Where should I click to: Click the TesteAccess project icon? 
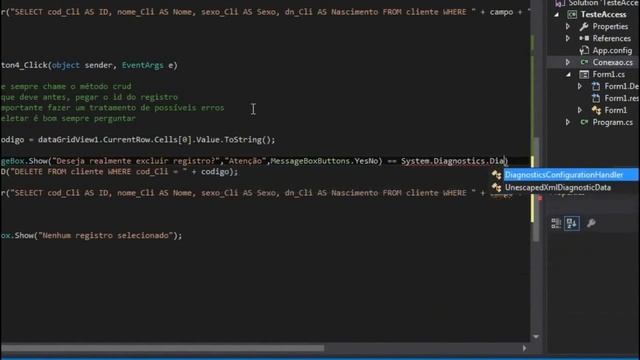click(x=572, y=14)
